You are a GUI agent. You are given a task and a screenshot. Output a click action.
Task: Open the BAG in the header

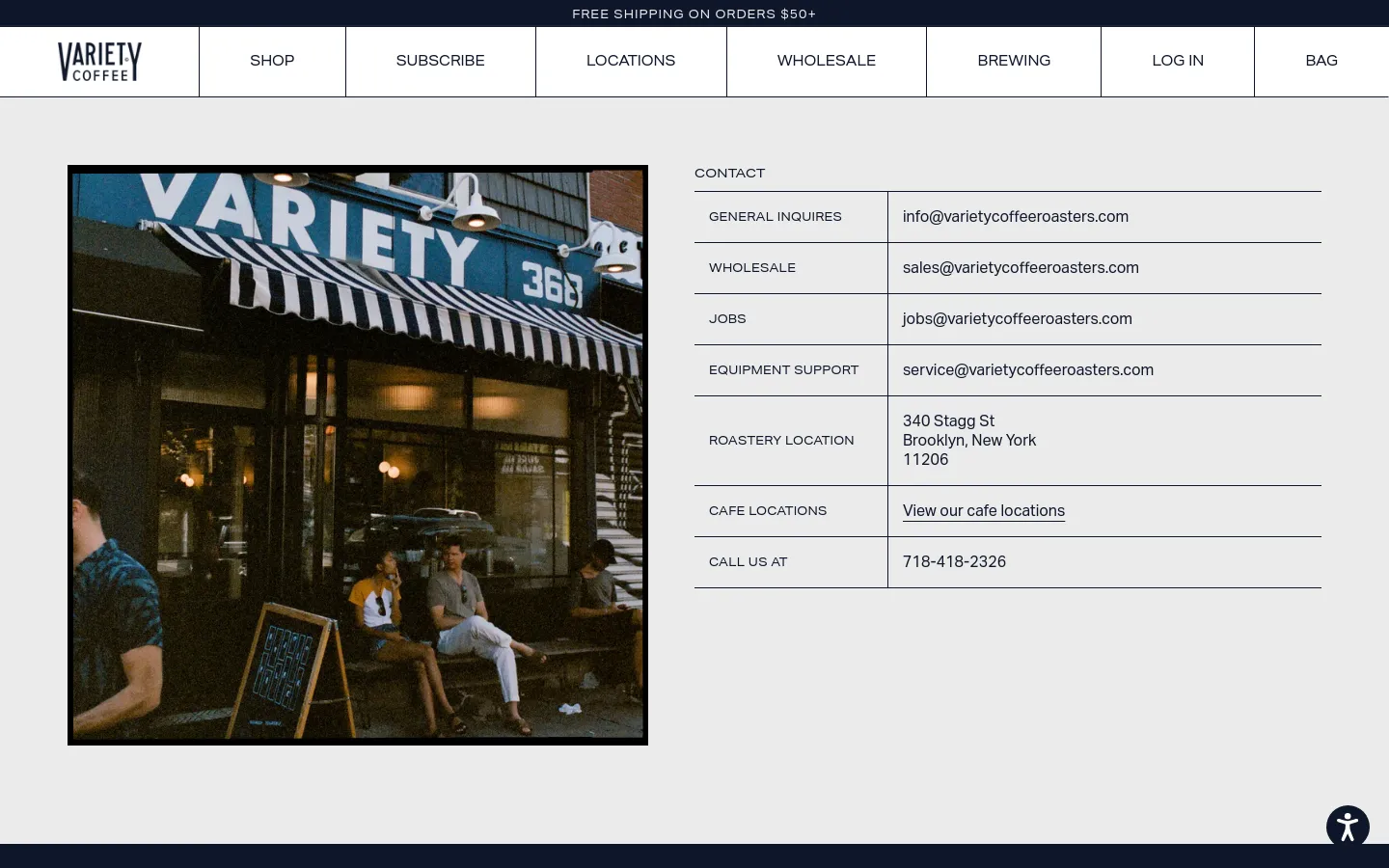pos(1321,61)
